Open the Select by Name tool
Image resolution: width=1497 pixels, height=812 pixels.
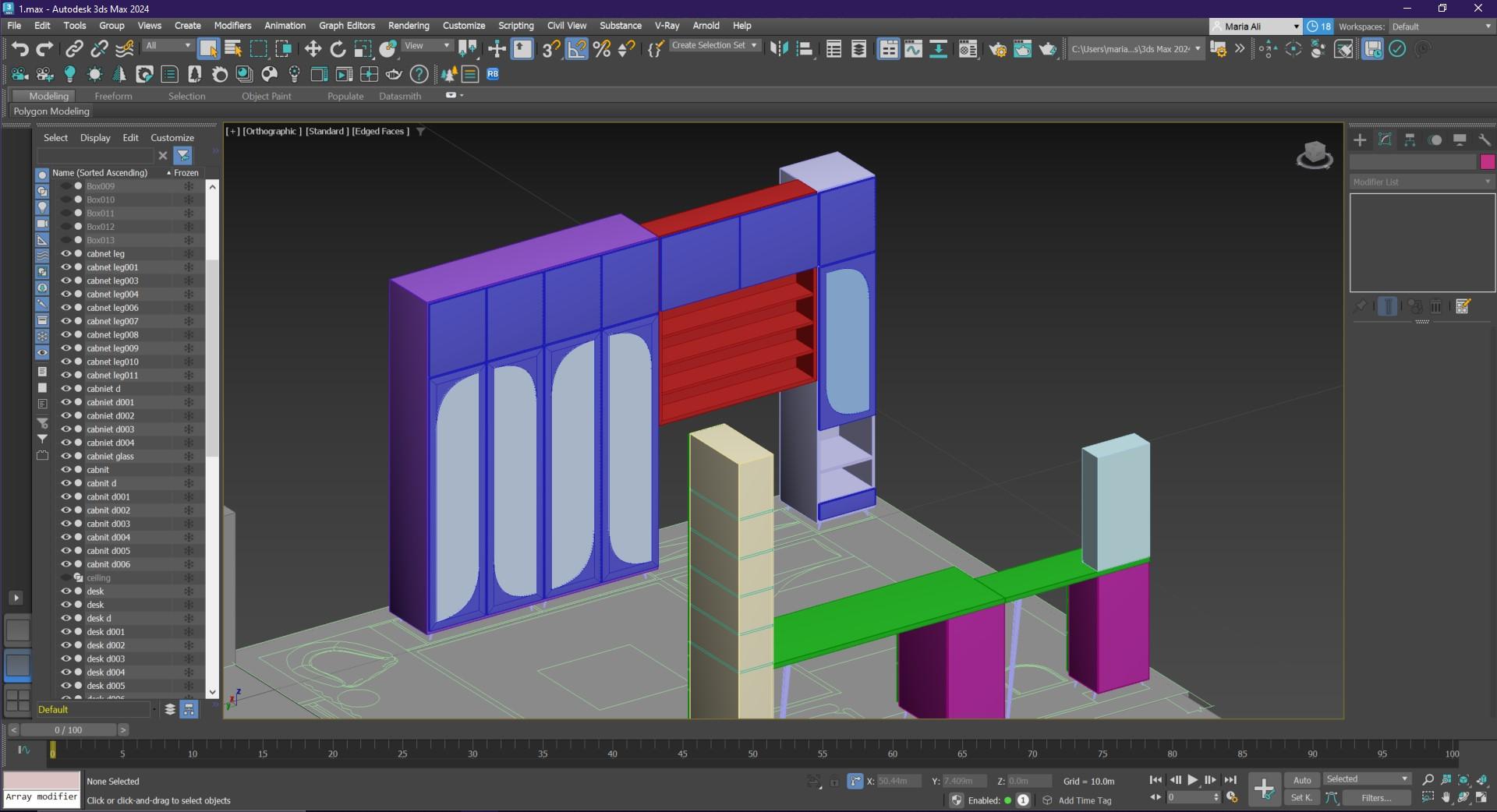click(x=233, y=49)
